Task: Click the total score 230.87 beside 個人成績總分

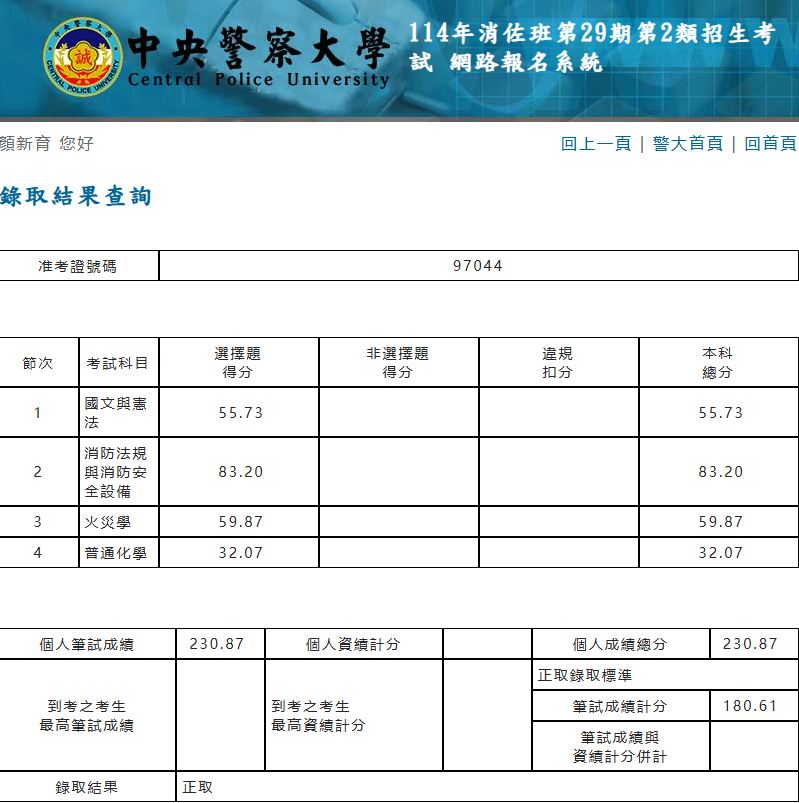Action: (750, 644)
